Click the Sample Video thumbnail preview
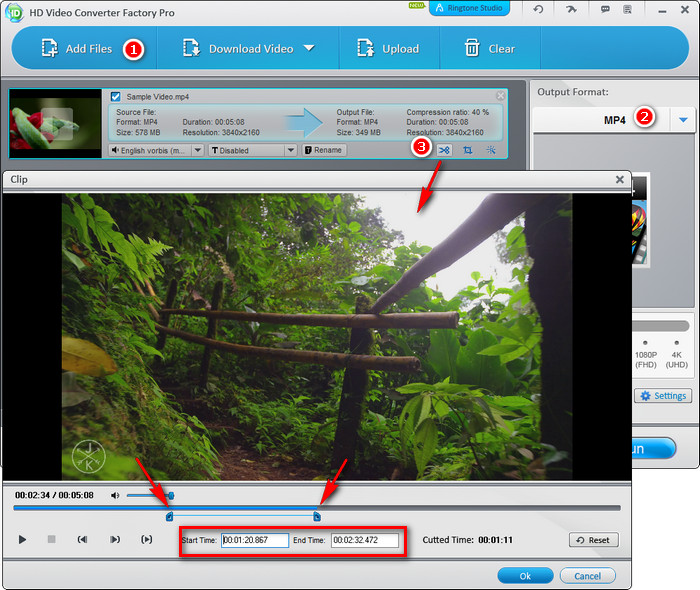This screenshot has width=700, height=590. (x=56, y=124)
